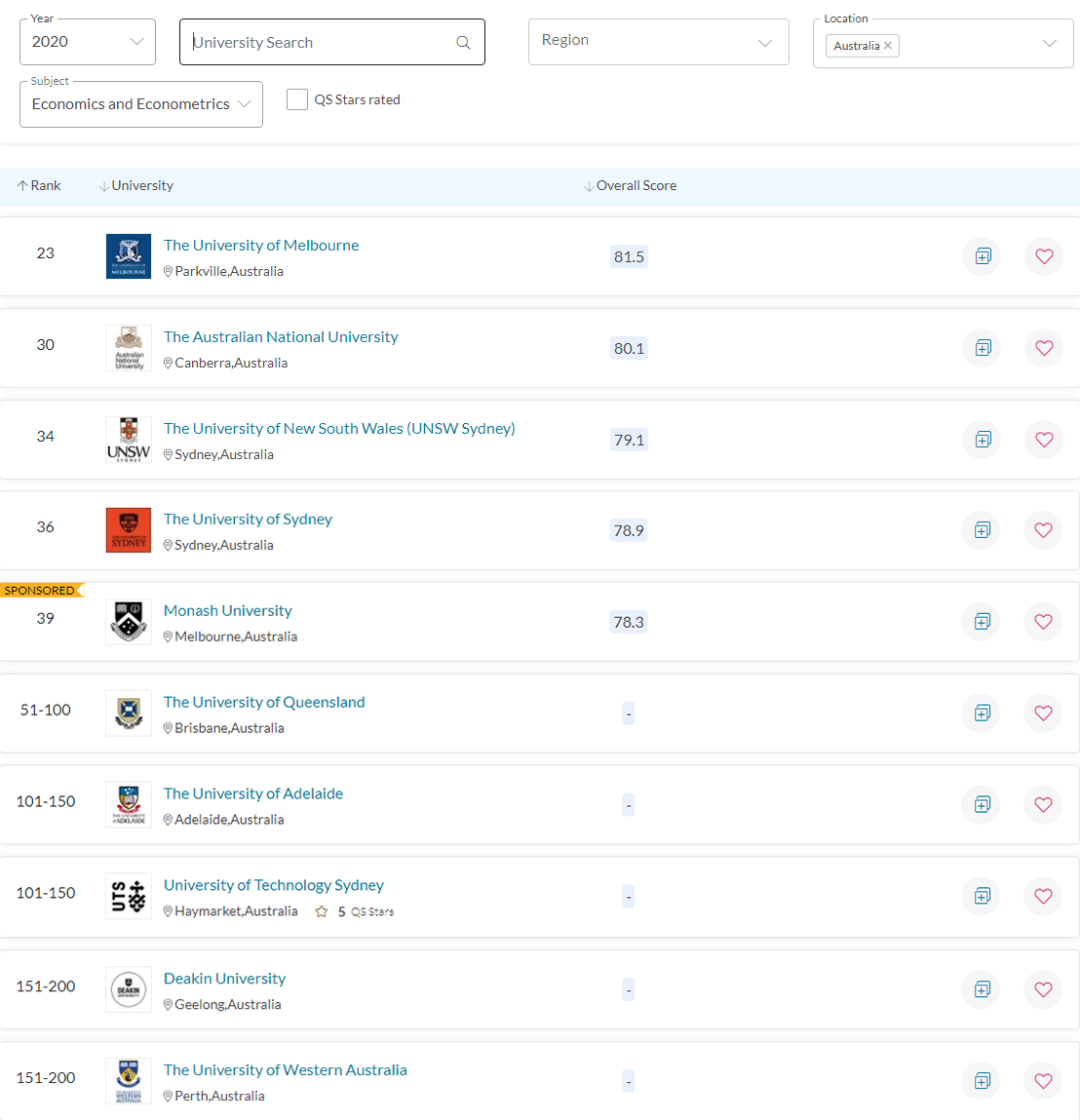
Task: Favorite The University of Melbourne
Action: pos(1044,256)
